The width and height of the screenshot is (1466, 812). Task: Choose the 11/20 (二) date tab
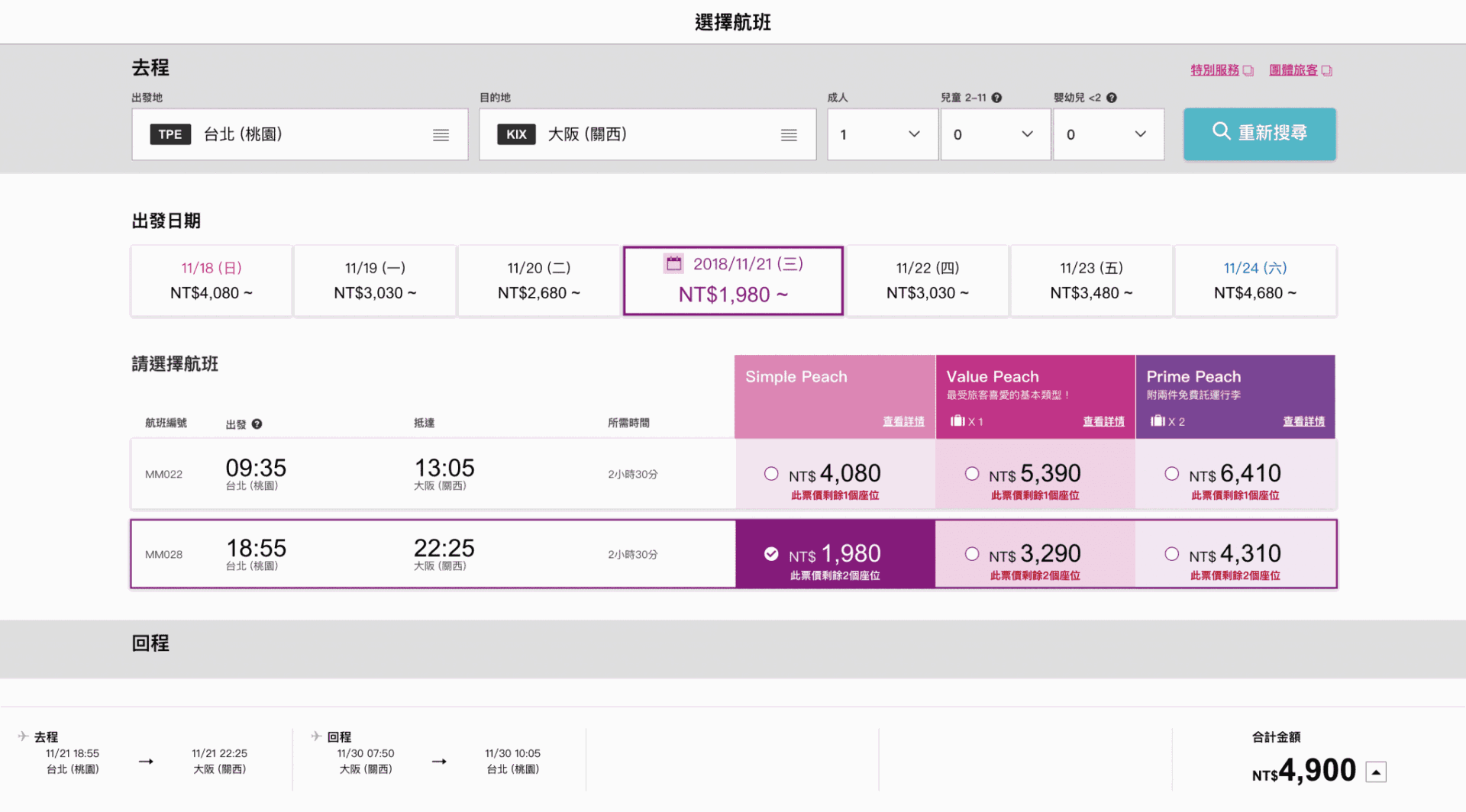[539, 281]
